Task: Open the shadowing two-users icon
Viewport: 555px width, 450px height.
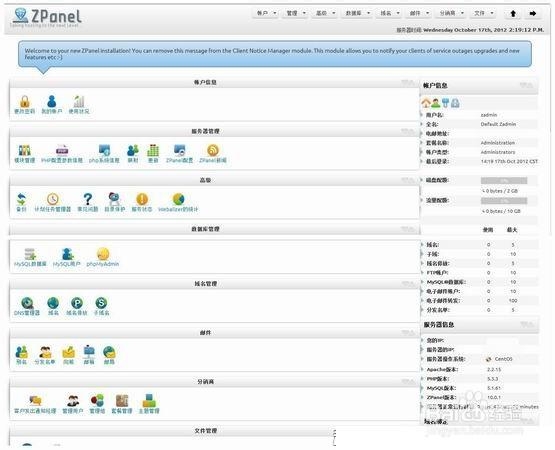Action: (x=133, y=150)
